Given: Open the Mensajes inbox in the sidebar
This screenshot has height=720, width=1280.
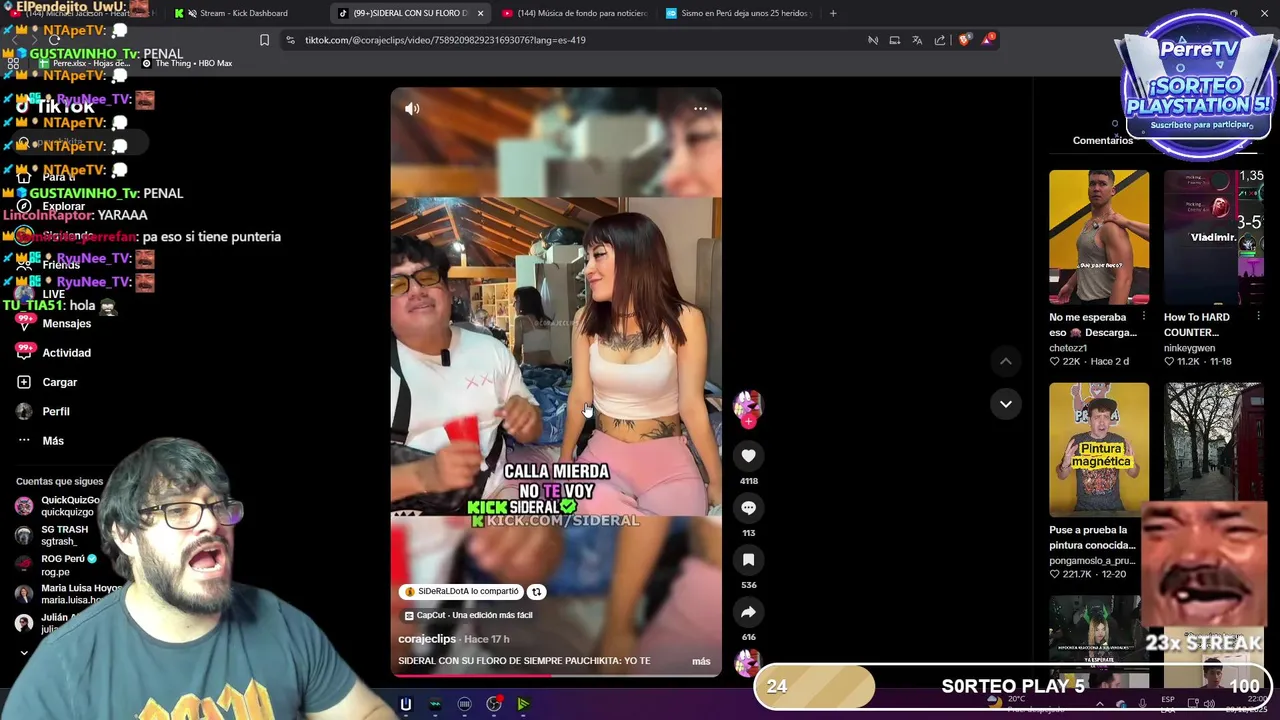Looking at the screenshot, I should (x=54, y=323).
